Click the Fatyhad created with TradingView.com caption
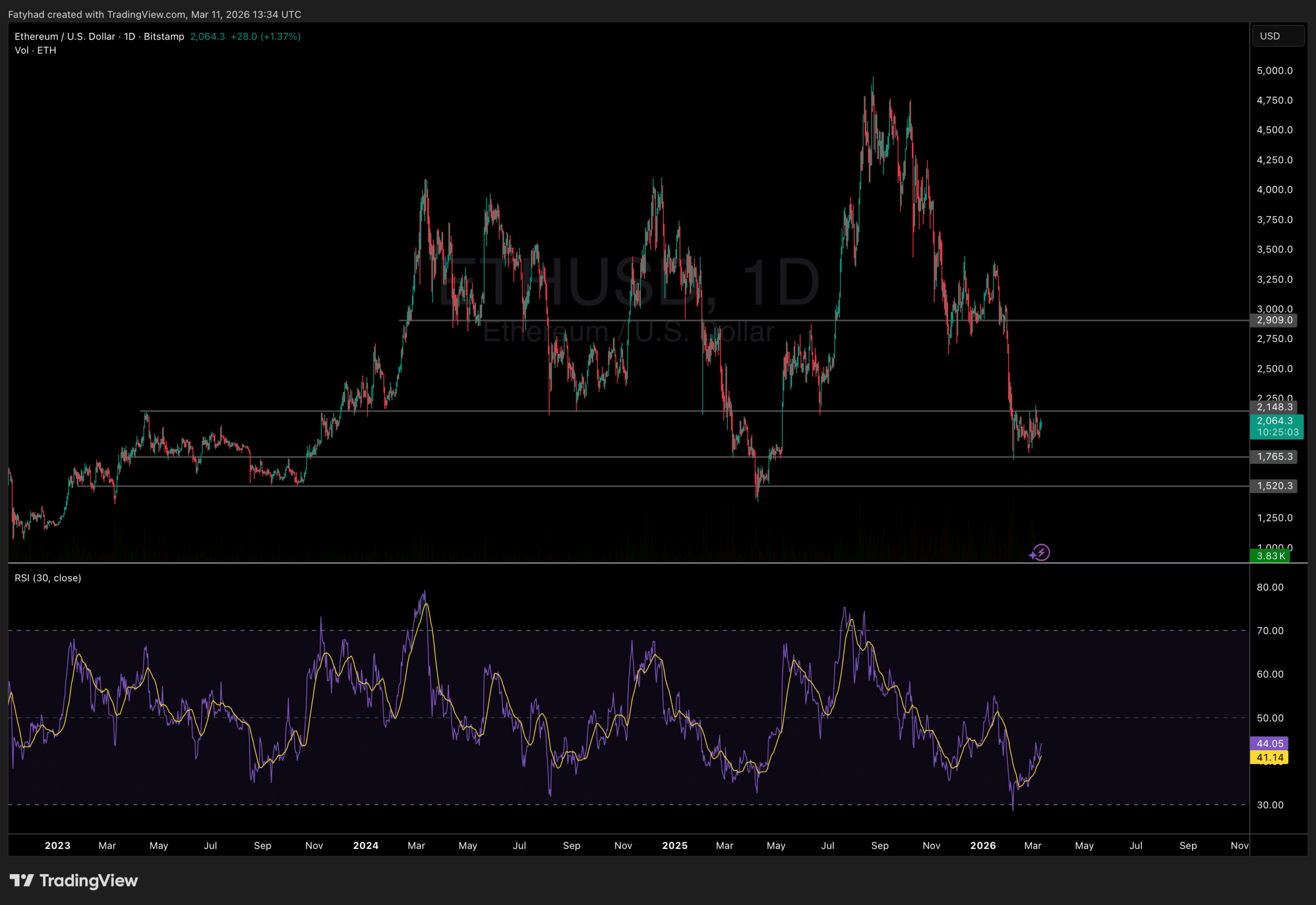This screenshot has width=1316, height=905. pos(154,14)
